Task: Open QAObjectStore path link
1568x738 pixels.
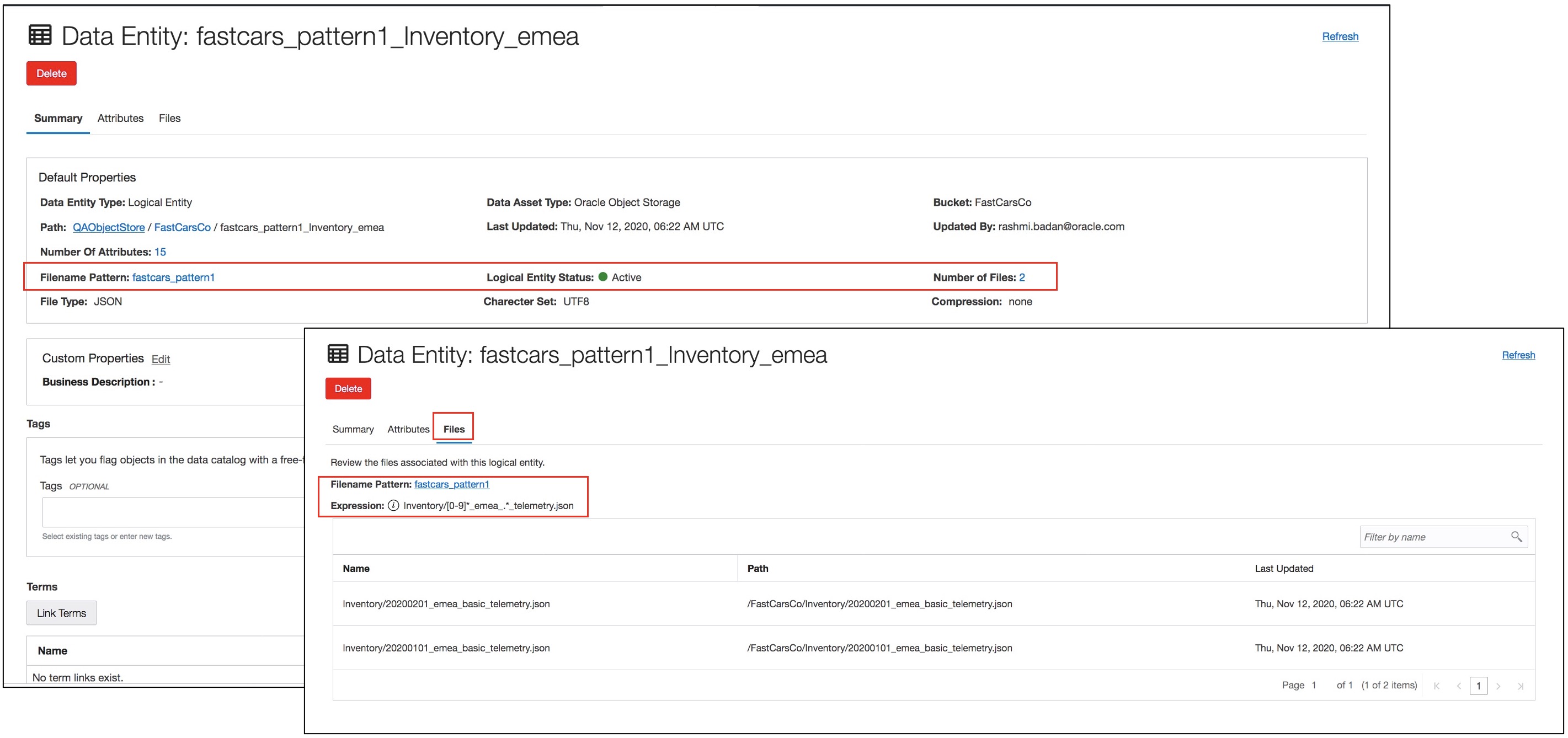Action: point(108,227)
